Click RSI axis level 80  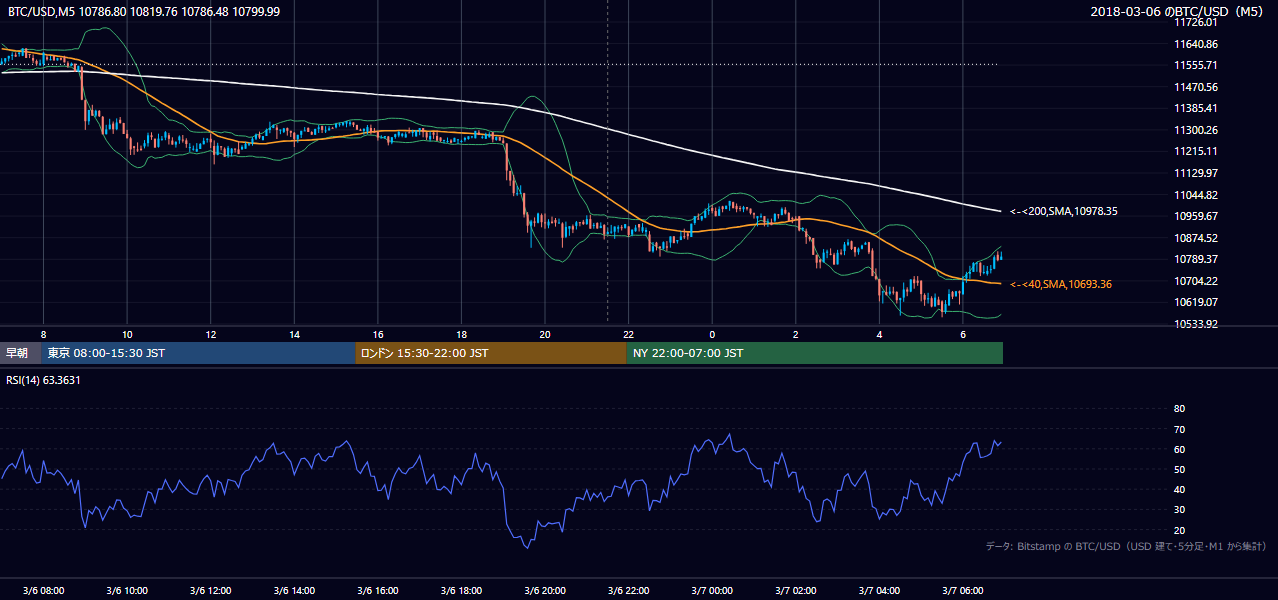(x=1179, y=409)
